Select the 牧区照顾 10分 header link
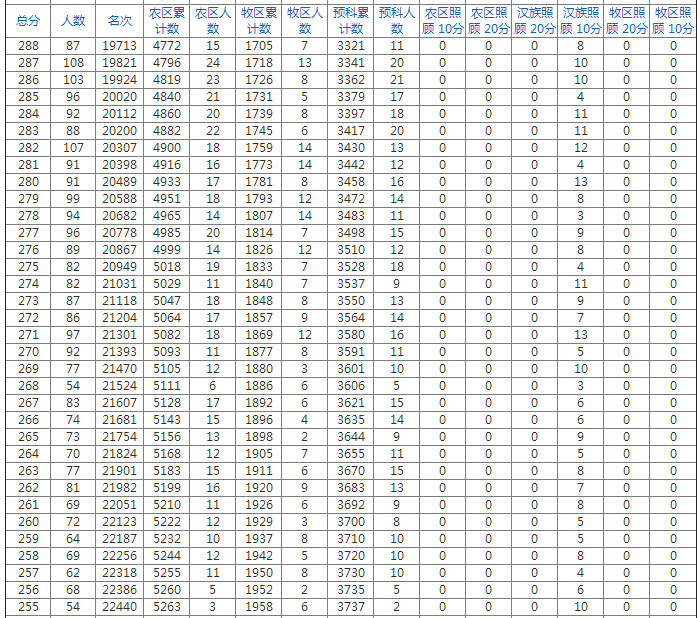The height and width of the screenshot is (618, 700). tap(673, 20)
